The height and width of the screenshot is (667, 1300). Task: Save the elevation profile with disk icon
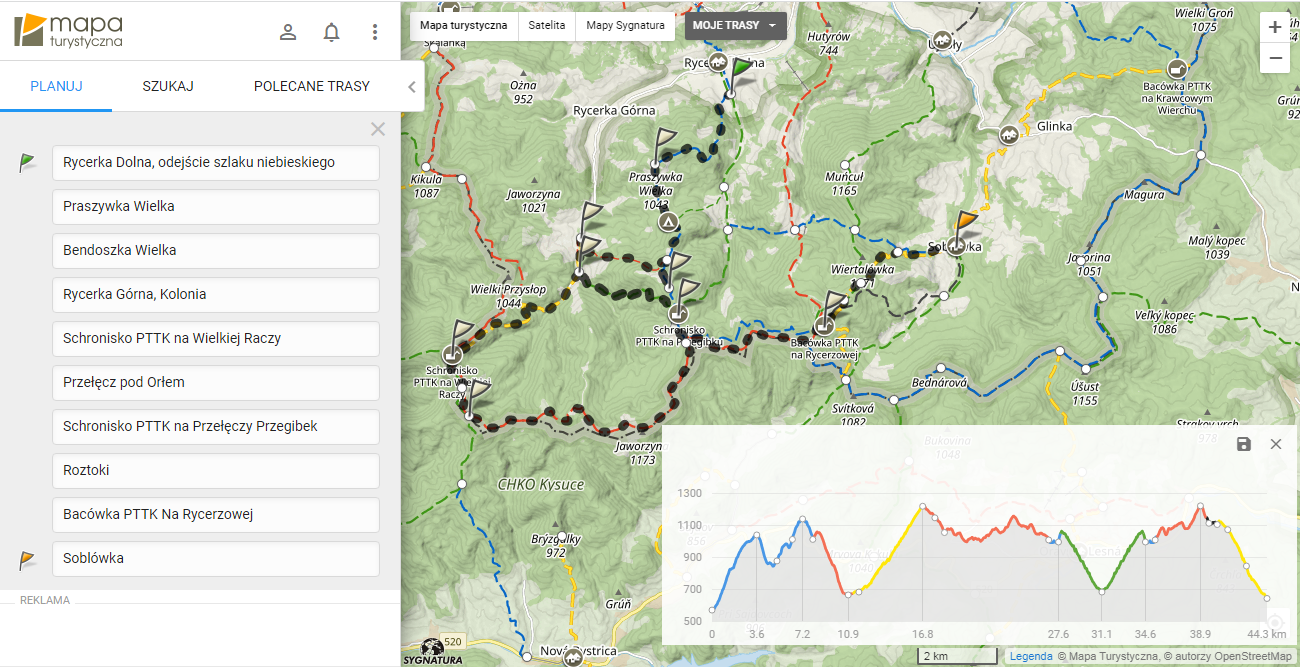1244,444
